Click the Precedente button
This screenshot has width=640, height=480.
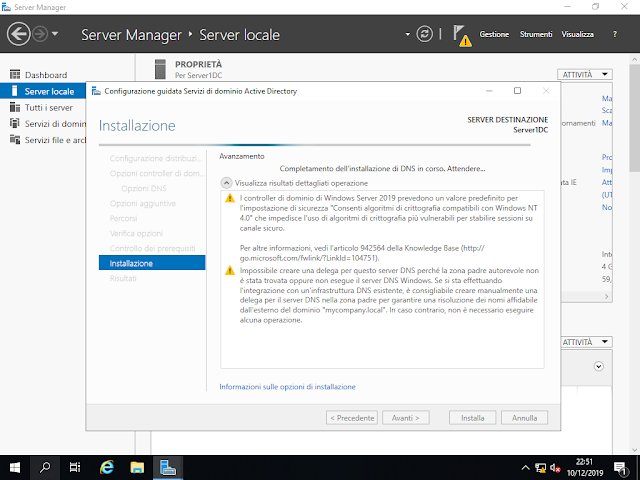click(352, 418)
